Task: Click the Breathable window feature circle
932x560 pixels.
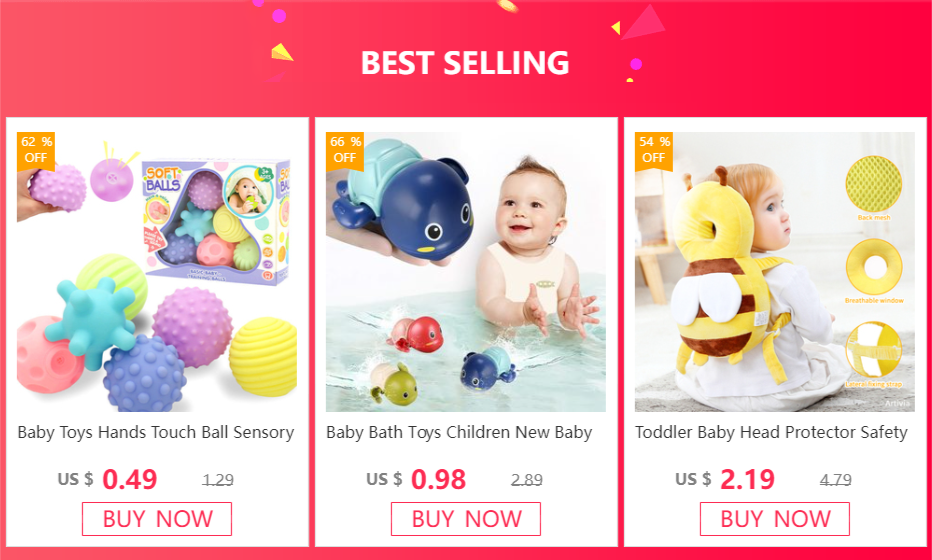Action: [874, 267]
